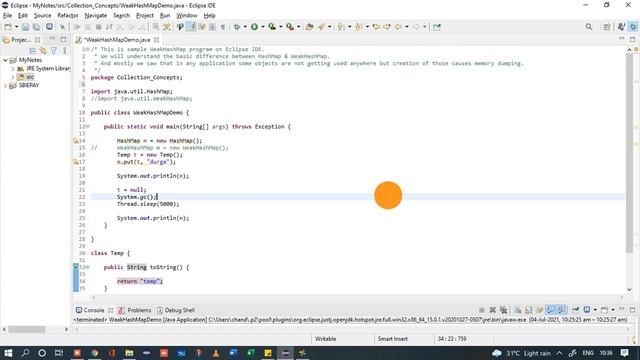The image size is (640, 360).
Task: Expand the src folder node
Action: point(13,77)
